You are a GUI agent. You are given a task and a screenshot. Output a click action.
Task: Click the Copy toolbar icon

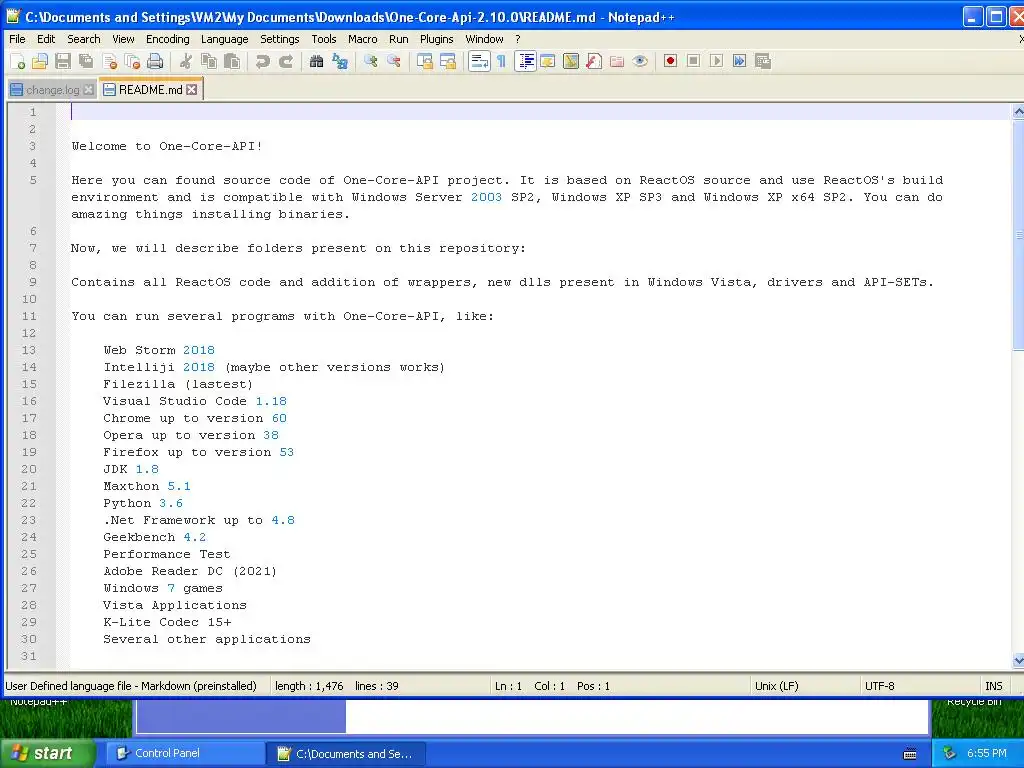click(x=209, y=61)
